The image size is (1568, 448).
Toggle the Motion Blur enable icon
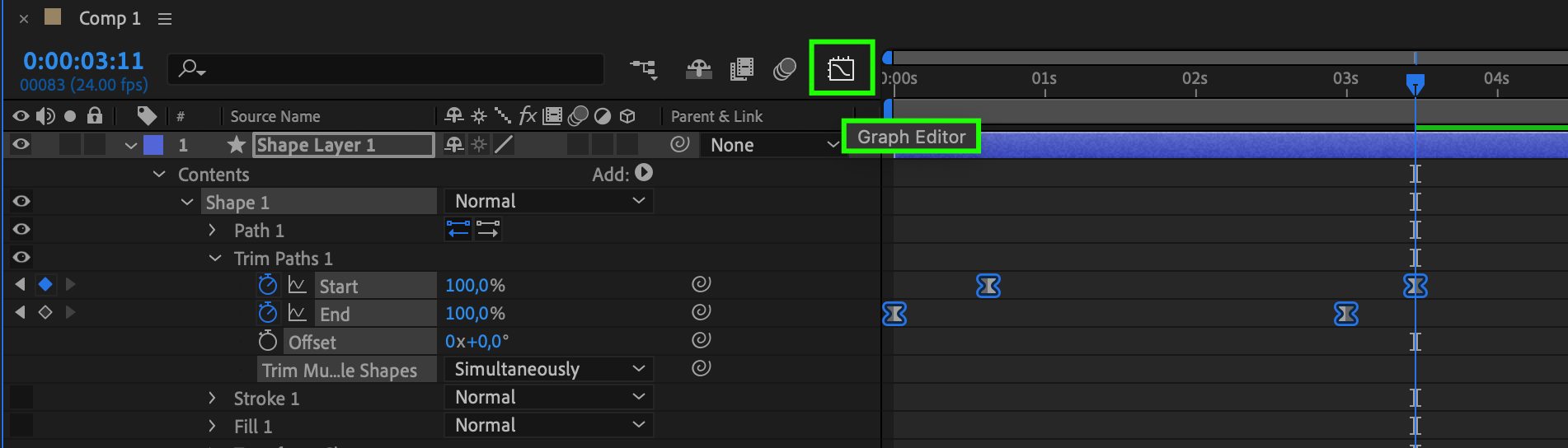coord(784,69)
